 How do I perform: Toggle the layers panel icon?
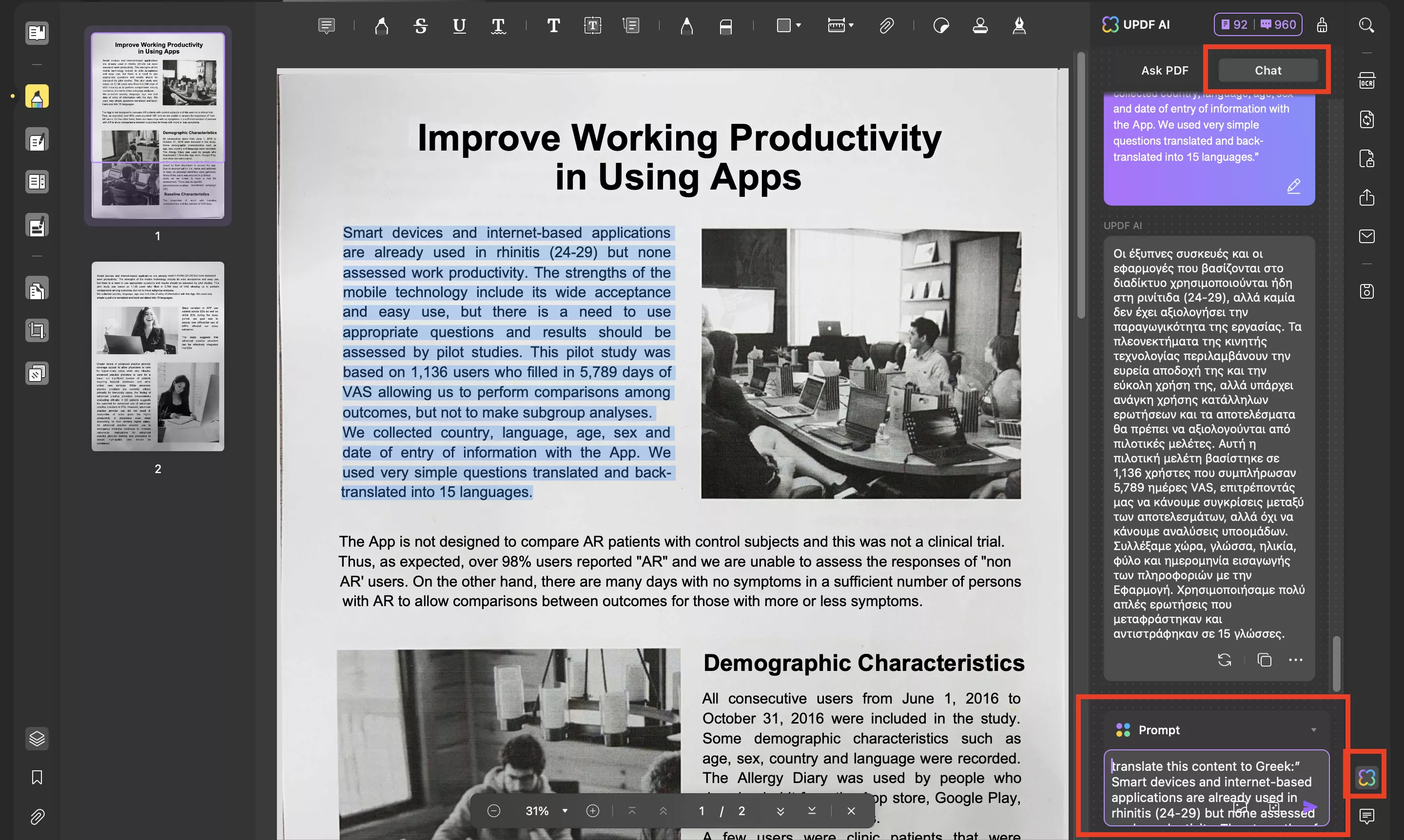[37, 738]
